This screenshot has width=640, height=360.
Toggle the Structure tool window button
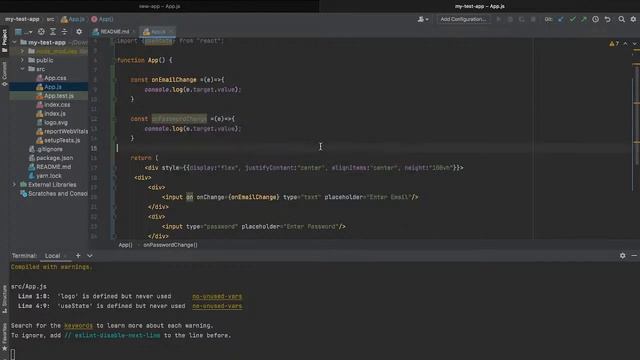coord(4,299)
